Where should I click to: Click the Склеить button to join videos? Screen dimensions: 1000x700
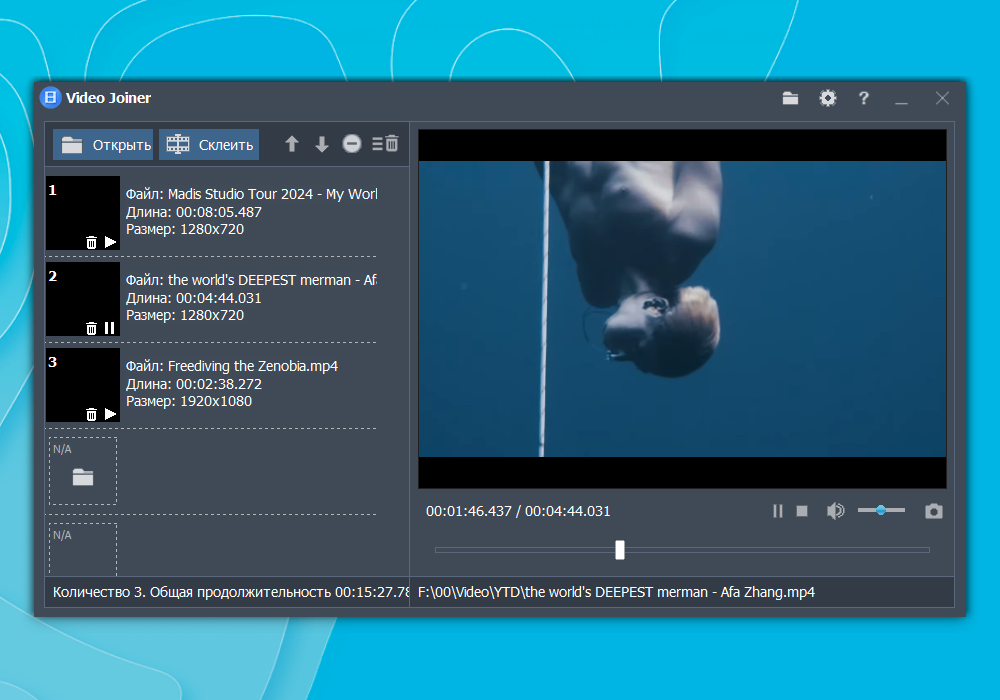[x=209, y=145]
